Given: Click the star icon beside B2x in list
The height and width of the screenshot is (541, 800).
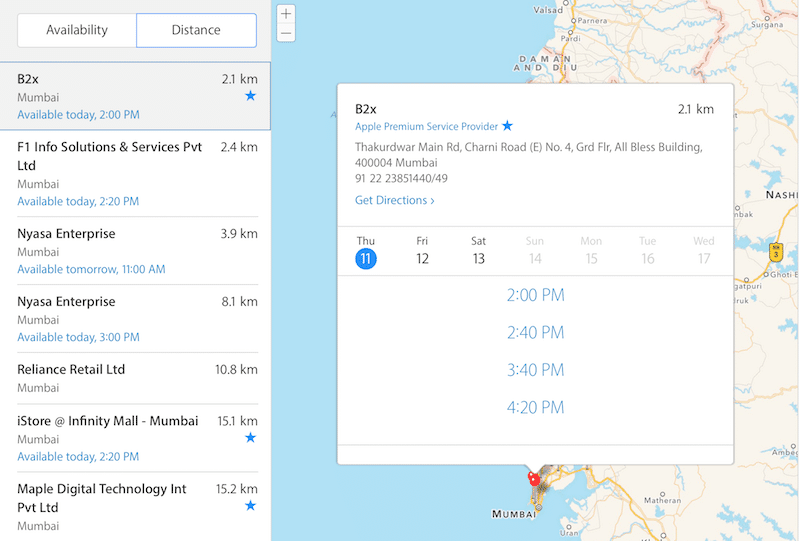Looking at the screenshot, I should 250,96.
